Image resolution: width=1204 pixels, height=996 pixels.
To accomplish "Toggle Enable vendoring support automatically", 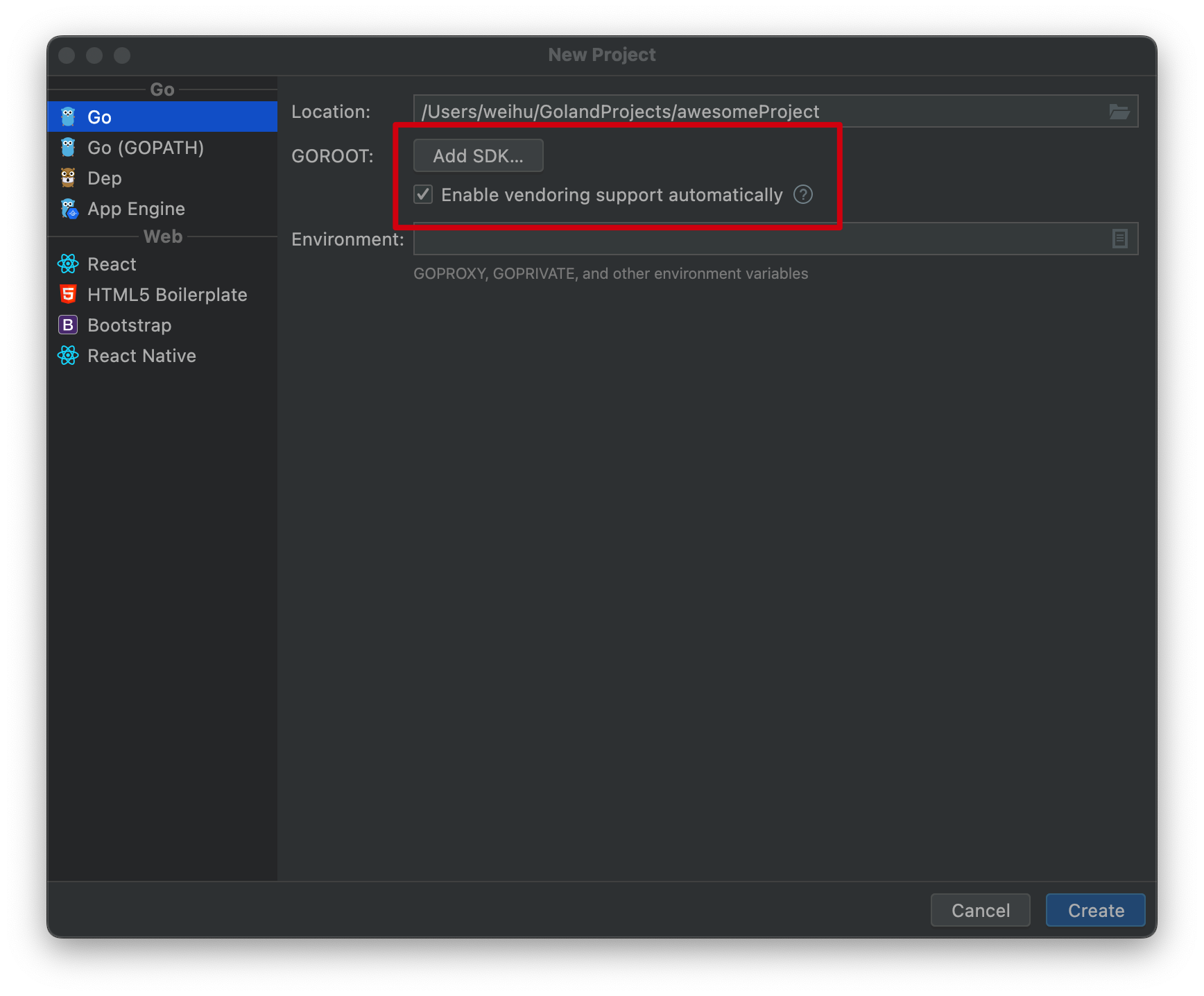I will [x=423, y=194].
